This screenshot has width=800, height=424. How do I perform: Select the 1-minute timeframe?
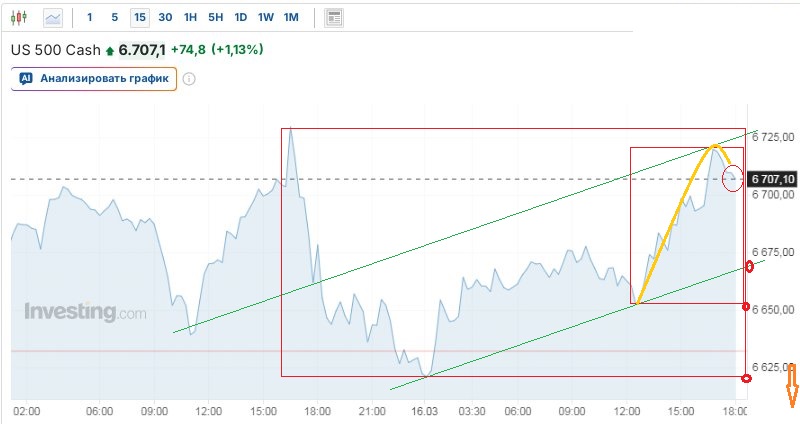(90, 17)
